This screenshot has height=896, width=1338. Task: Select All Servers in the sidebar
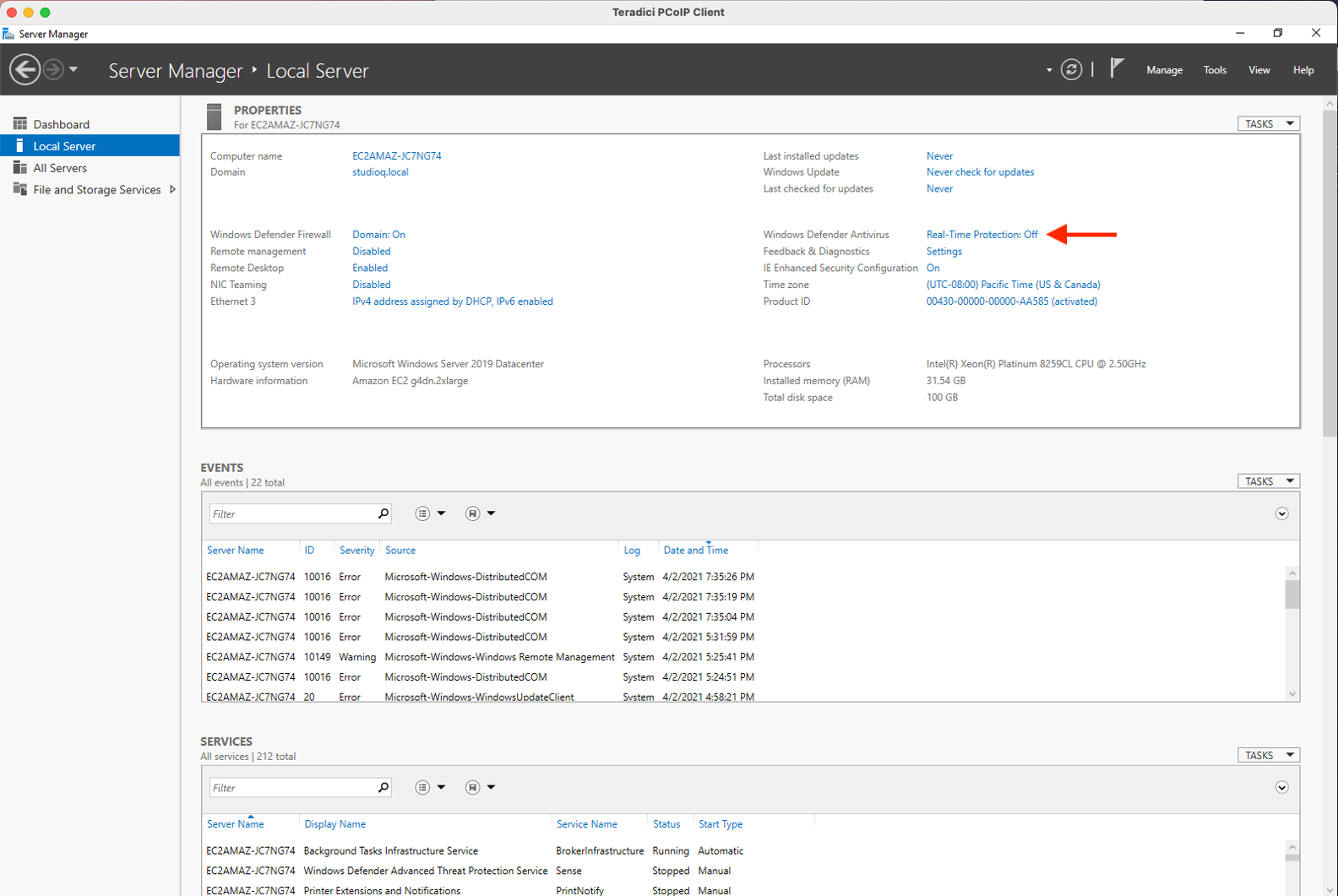tap(90, 168)
